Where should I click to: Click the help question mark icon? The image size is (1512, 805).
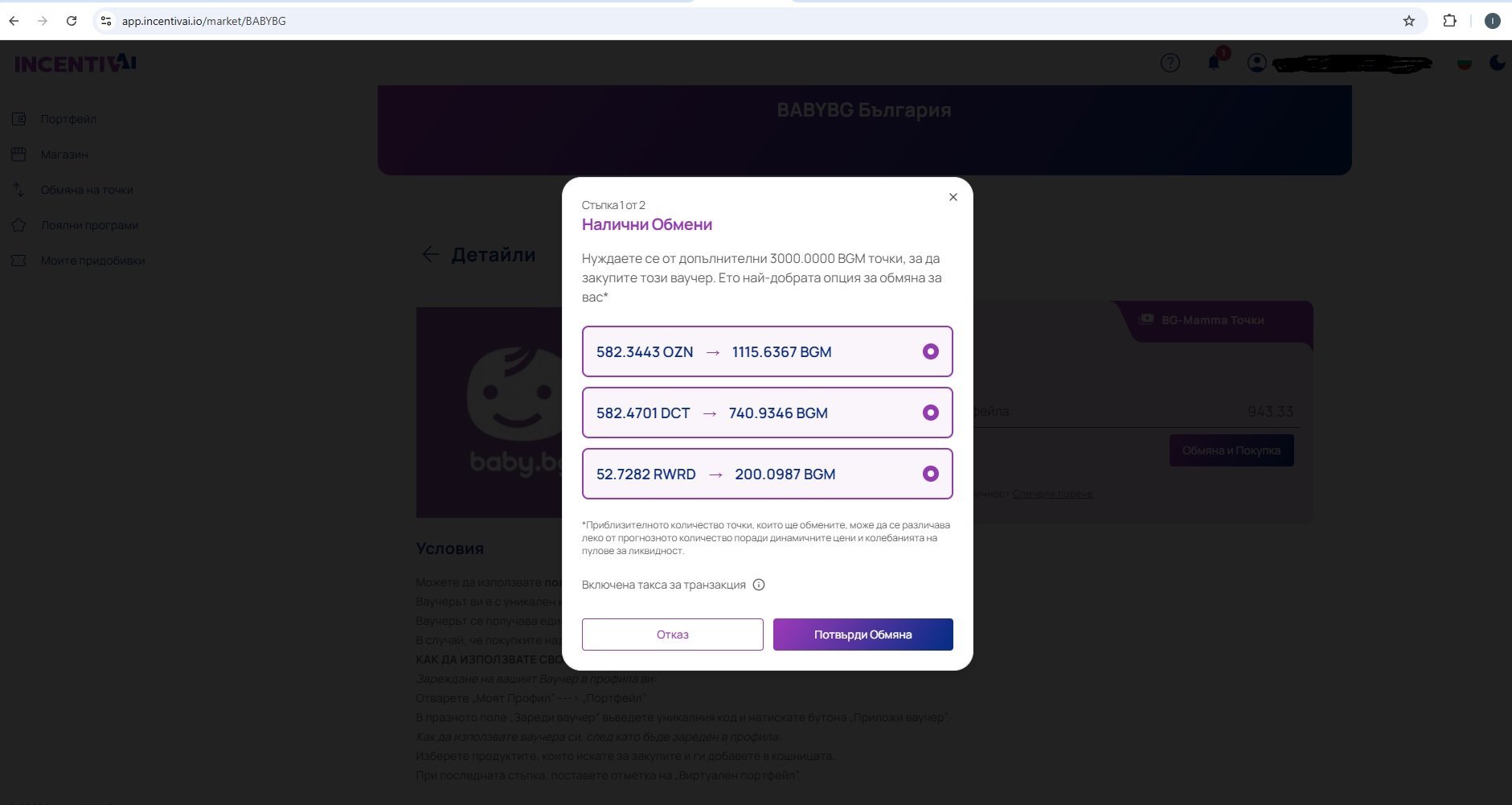pyautogui.click(x=1170, y=63)
